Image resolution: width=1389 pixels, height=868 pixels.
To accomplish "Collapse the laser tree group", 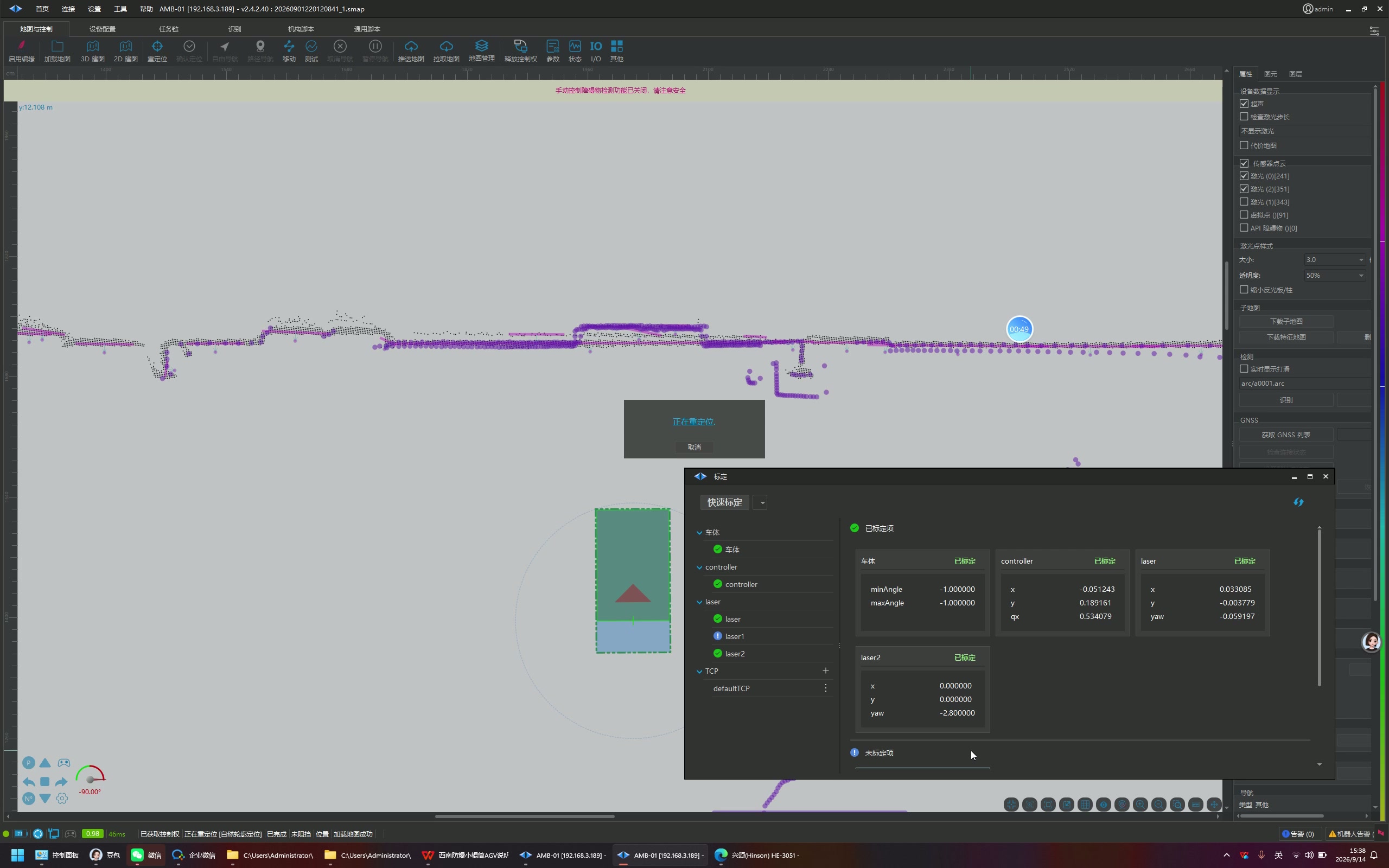I will click(700, 602).
